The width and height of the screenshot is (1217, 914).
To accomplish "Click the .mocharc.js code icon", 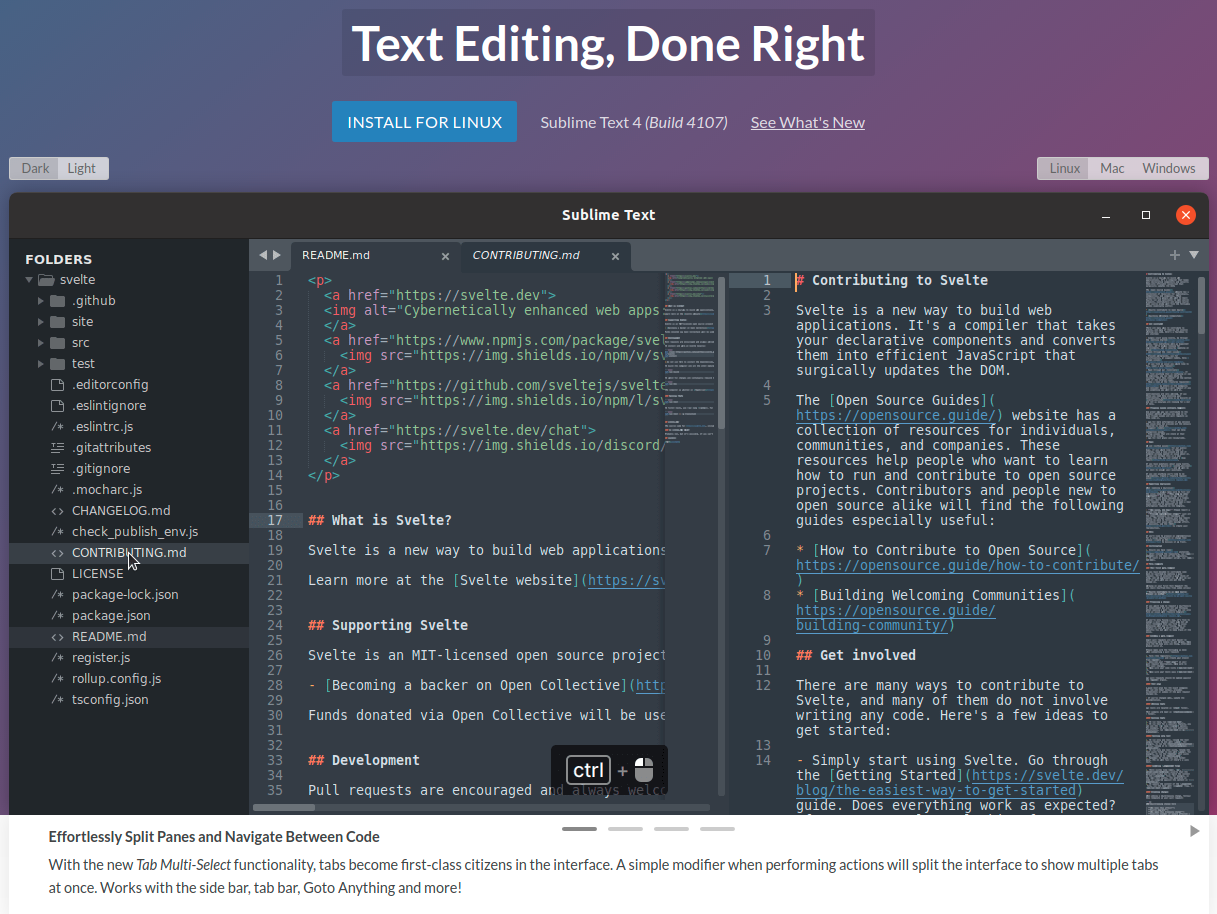I will [57, 490].
